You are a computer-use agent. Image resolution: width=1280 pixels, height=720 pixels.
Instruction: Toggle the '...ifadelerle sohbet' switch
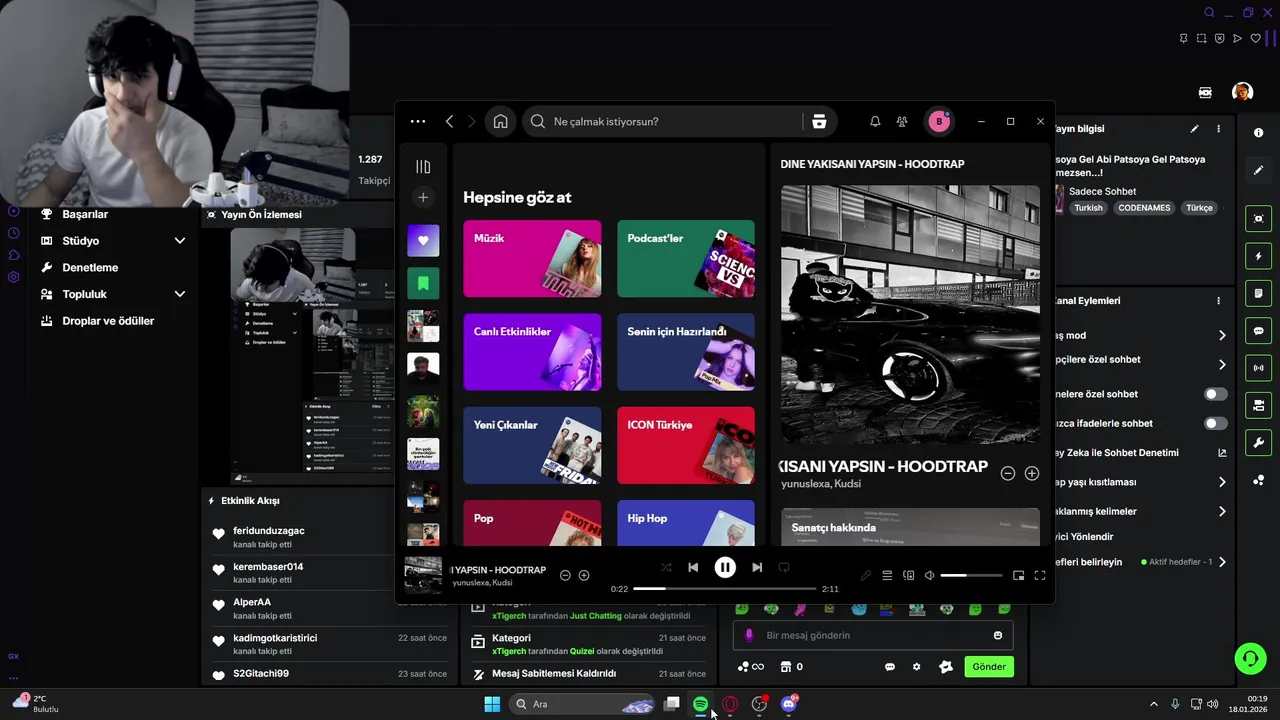coord(1215,423)
